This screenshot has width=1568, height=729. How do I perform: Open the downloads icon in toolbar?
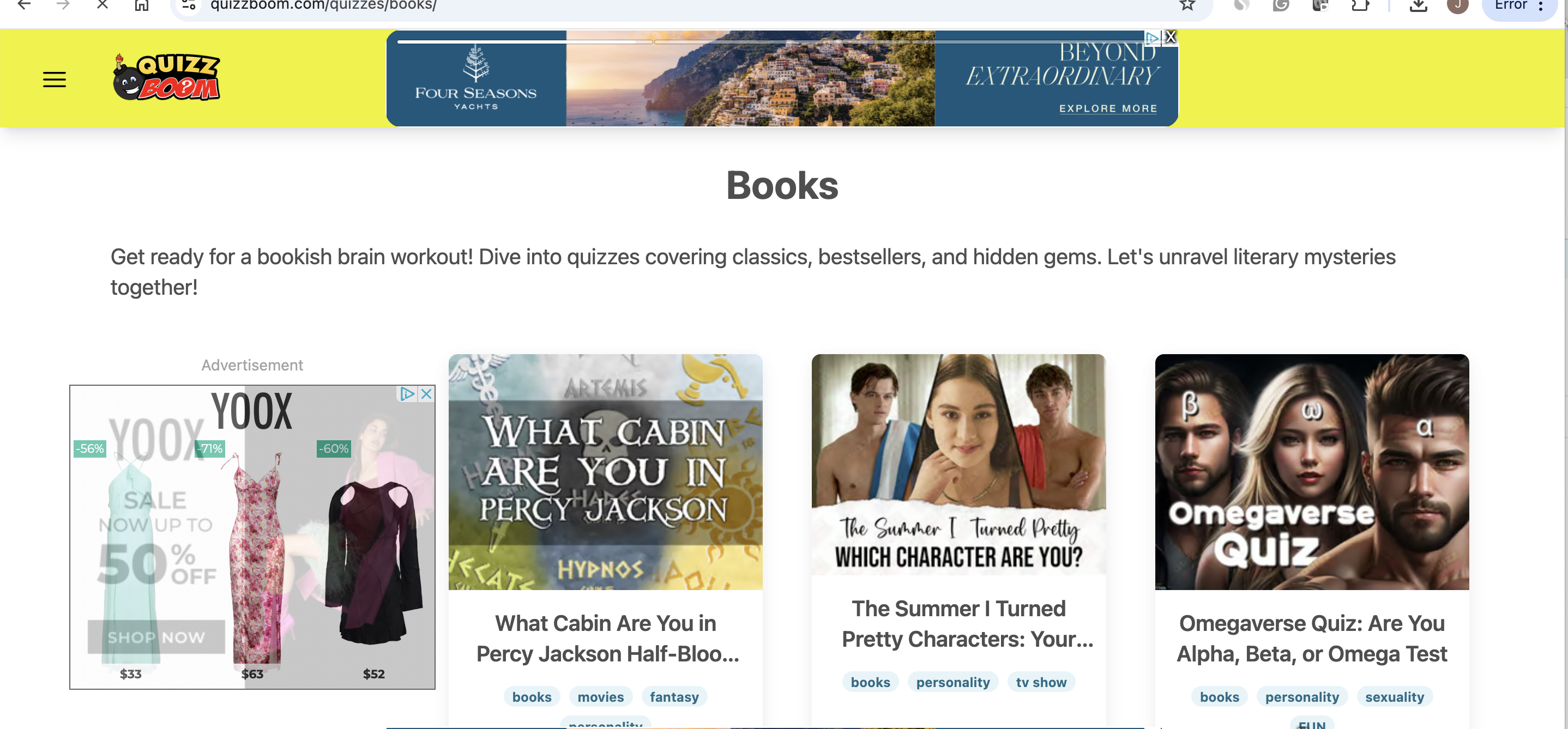1418,5
